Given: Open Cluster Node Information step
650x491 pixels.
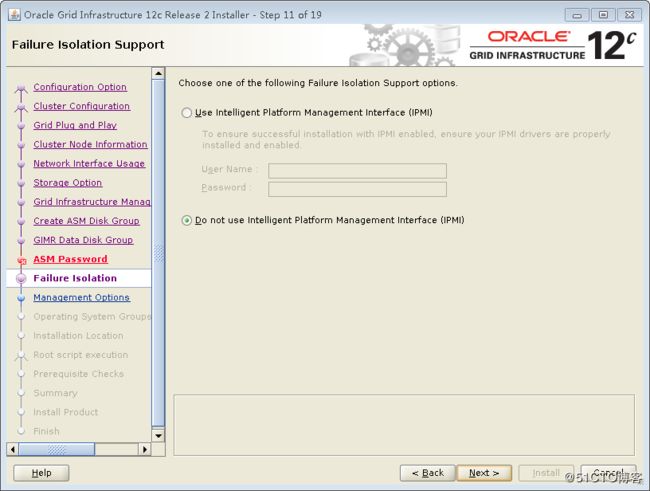Looking at the screenshot, I should point(90,144).
